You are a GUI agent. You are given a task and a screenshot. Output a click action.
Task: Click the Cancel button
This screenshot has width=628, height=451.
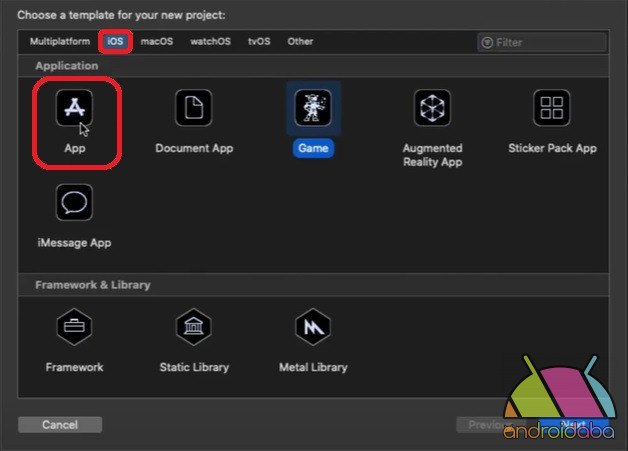click(60, 425)
